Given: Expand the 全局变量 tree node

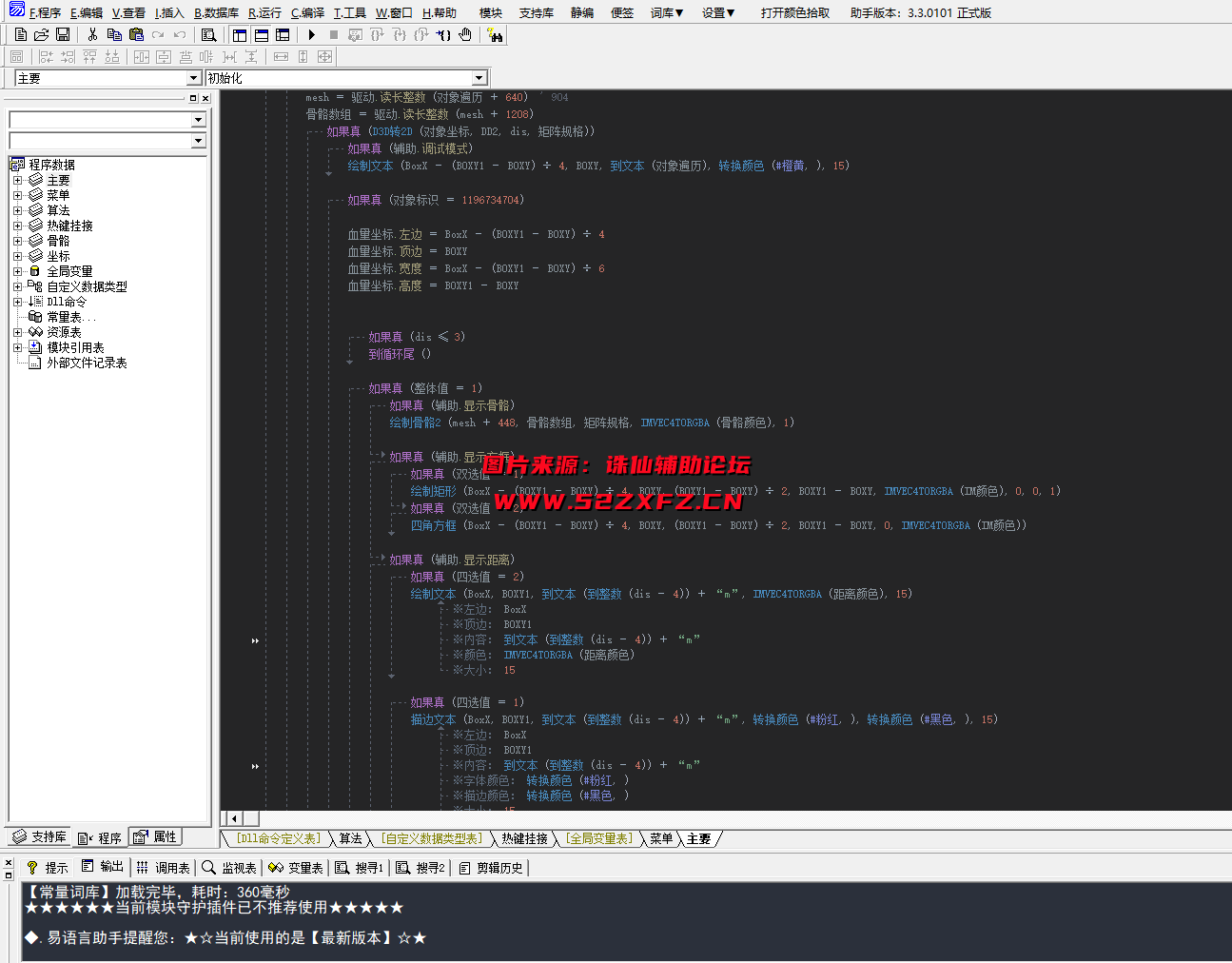Looking at the screenshot, I should (17, 271).
